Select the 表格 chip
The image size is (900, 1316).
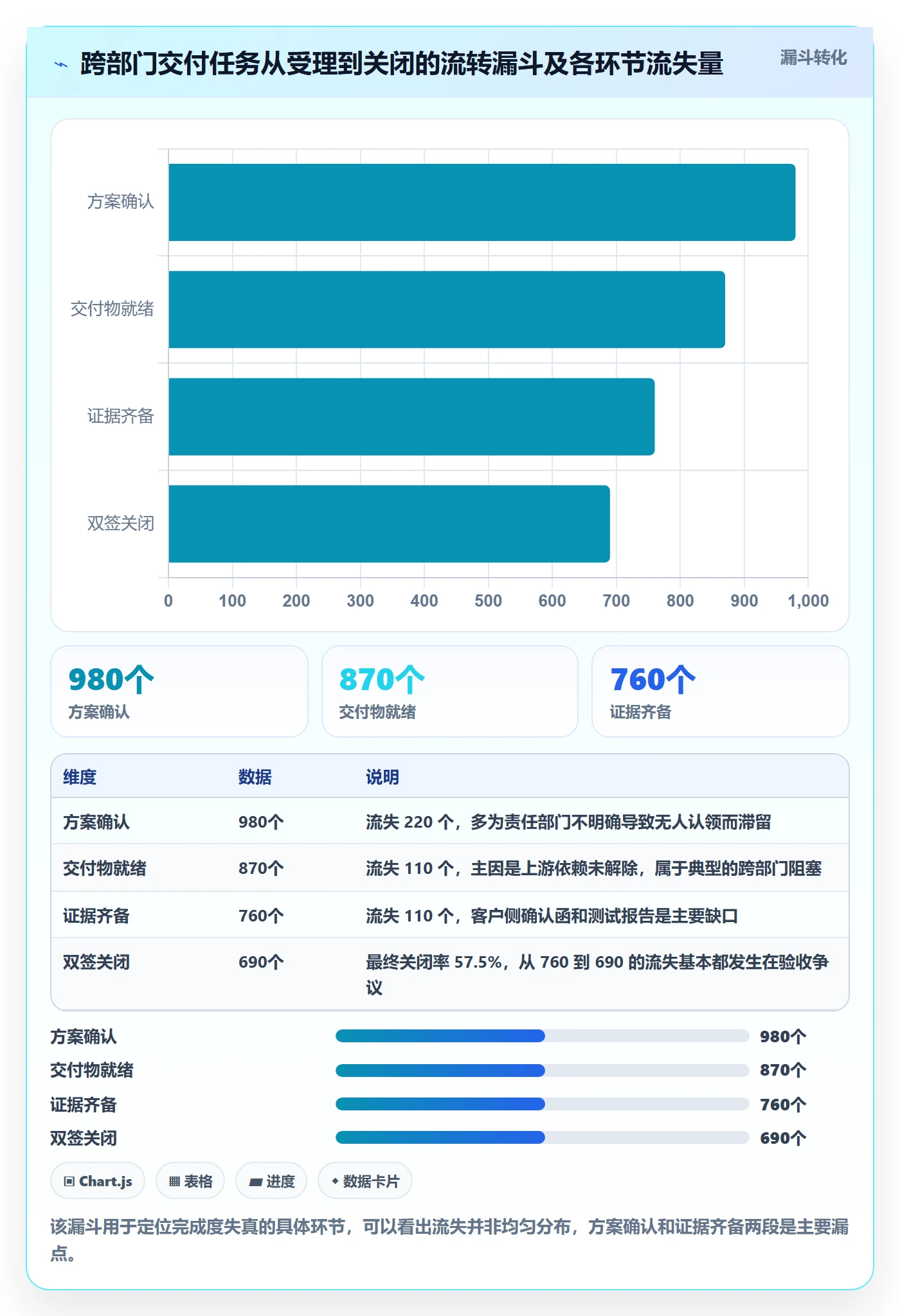pos(190,1181)
